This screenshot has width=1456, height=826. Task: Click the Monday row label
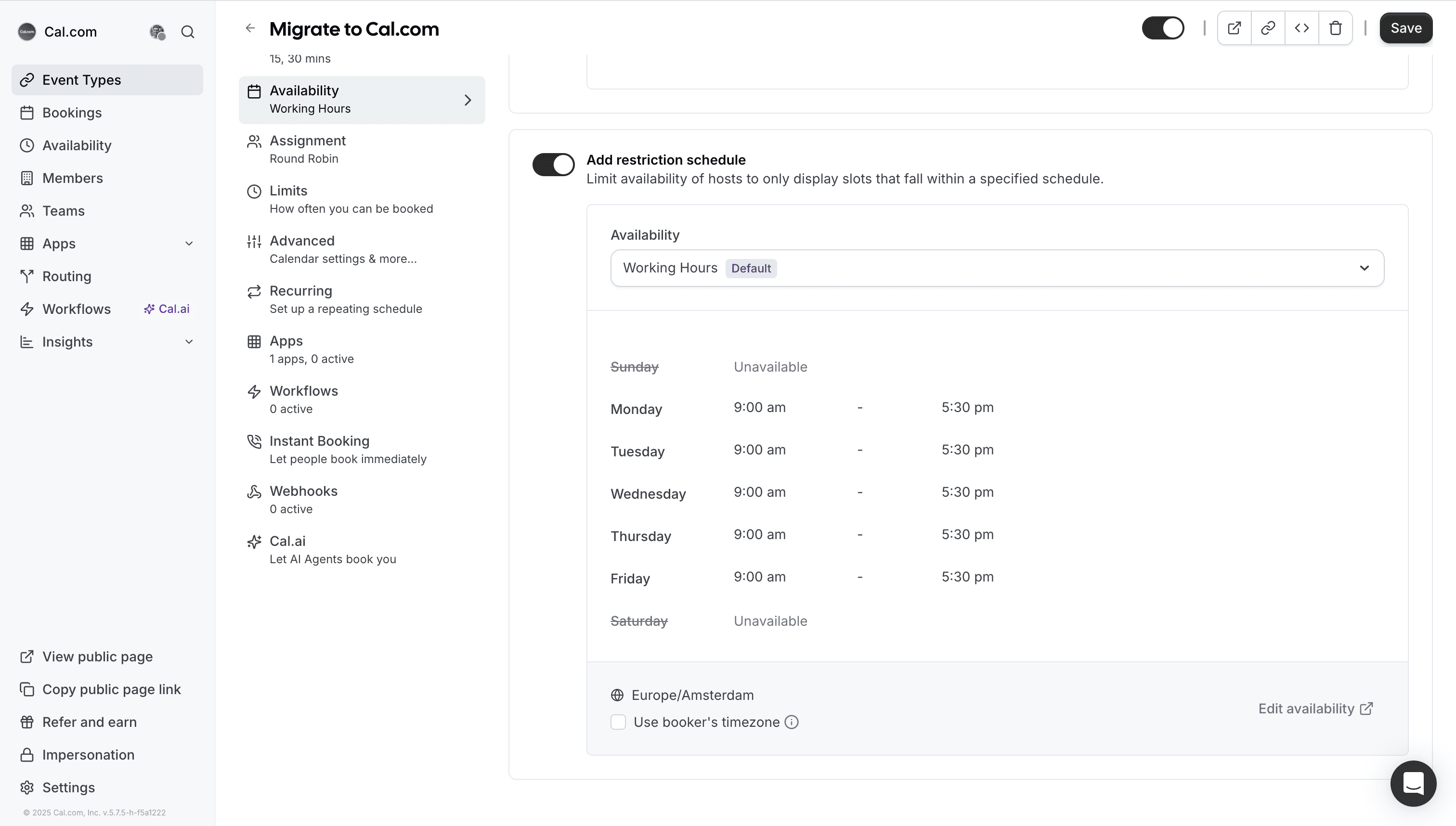[636, 410]
